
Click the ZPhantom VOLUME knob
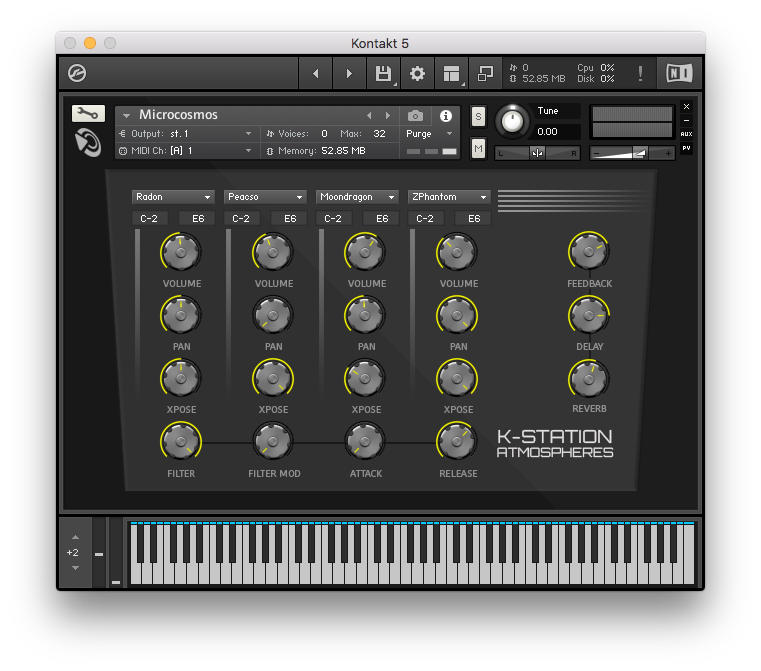click(457, 252)
